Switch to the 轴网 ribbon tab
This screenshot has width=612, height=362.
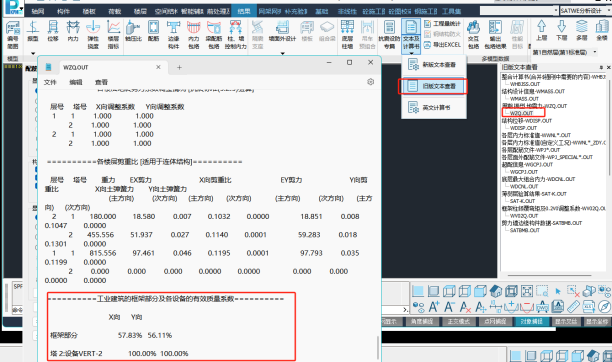click(x=38, y=11)
